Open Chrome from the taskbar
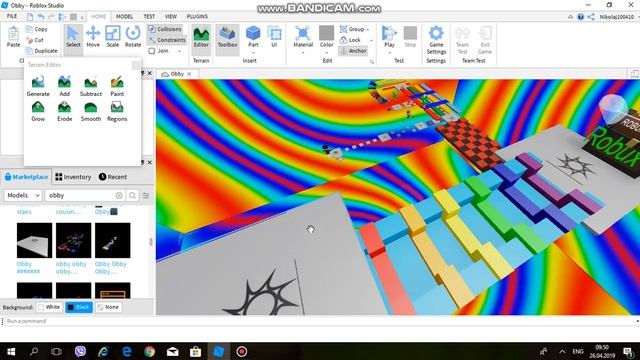 [149, 351]
